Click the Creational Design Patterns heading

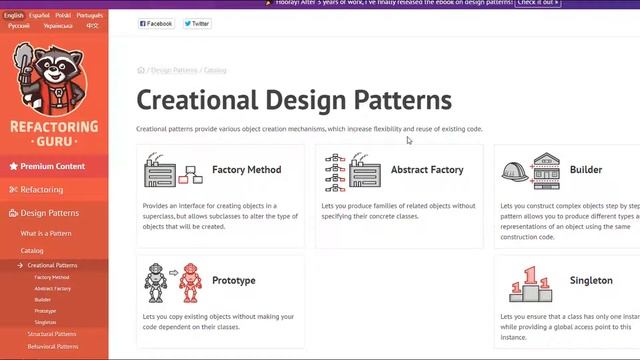pyautogui.click(x=294, y=100)
